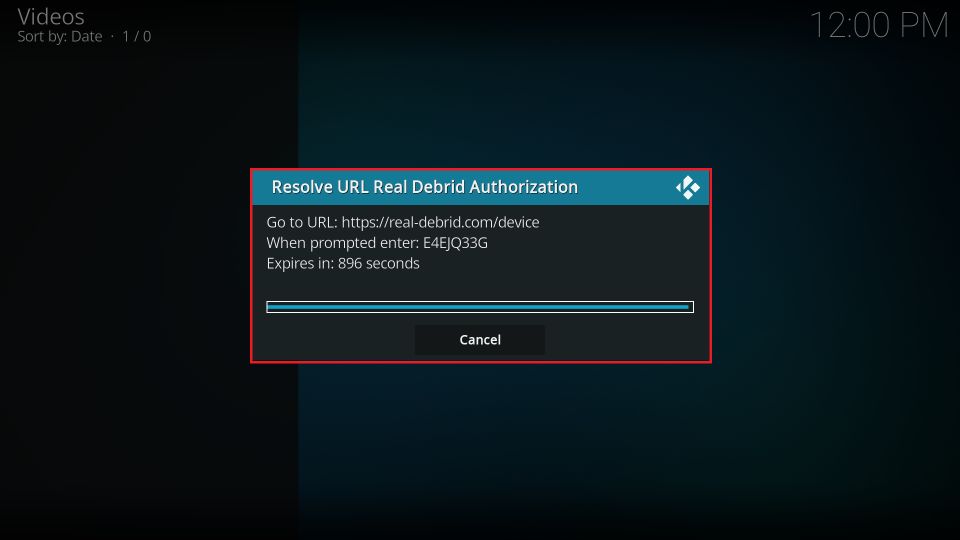This screenshot has width=960, height=540.
Task: Change the 'Sort by: Date' option
Action: point(59,37)
